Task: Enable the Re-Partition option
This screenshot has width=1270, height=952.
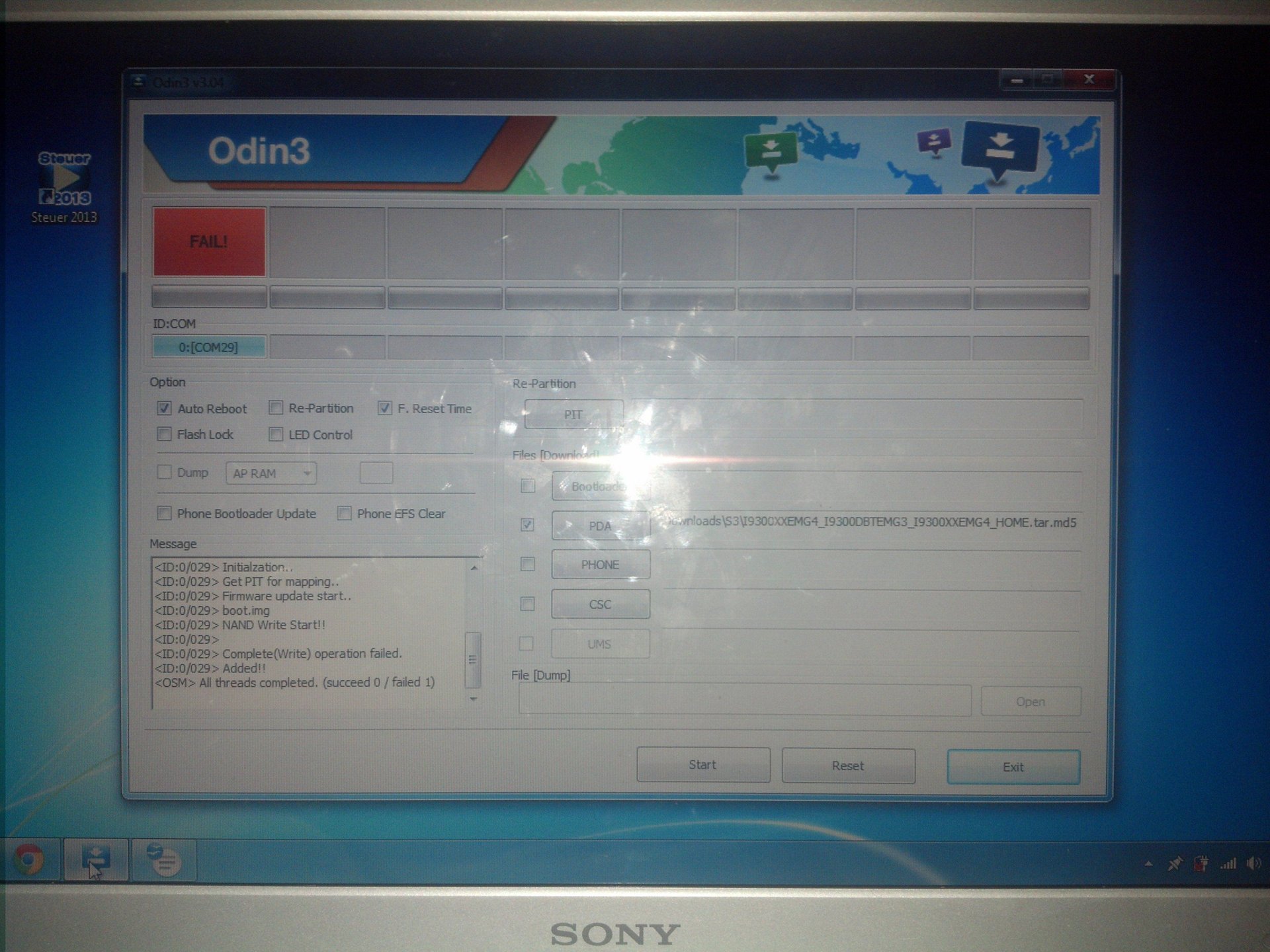Action: pos(276,408)
